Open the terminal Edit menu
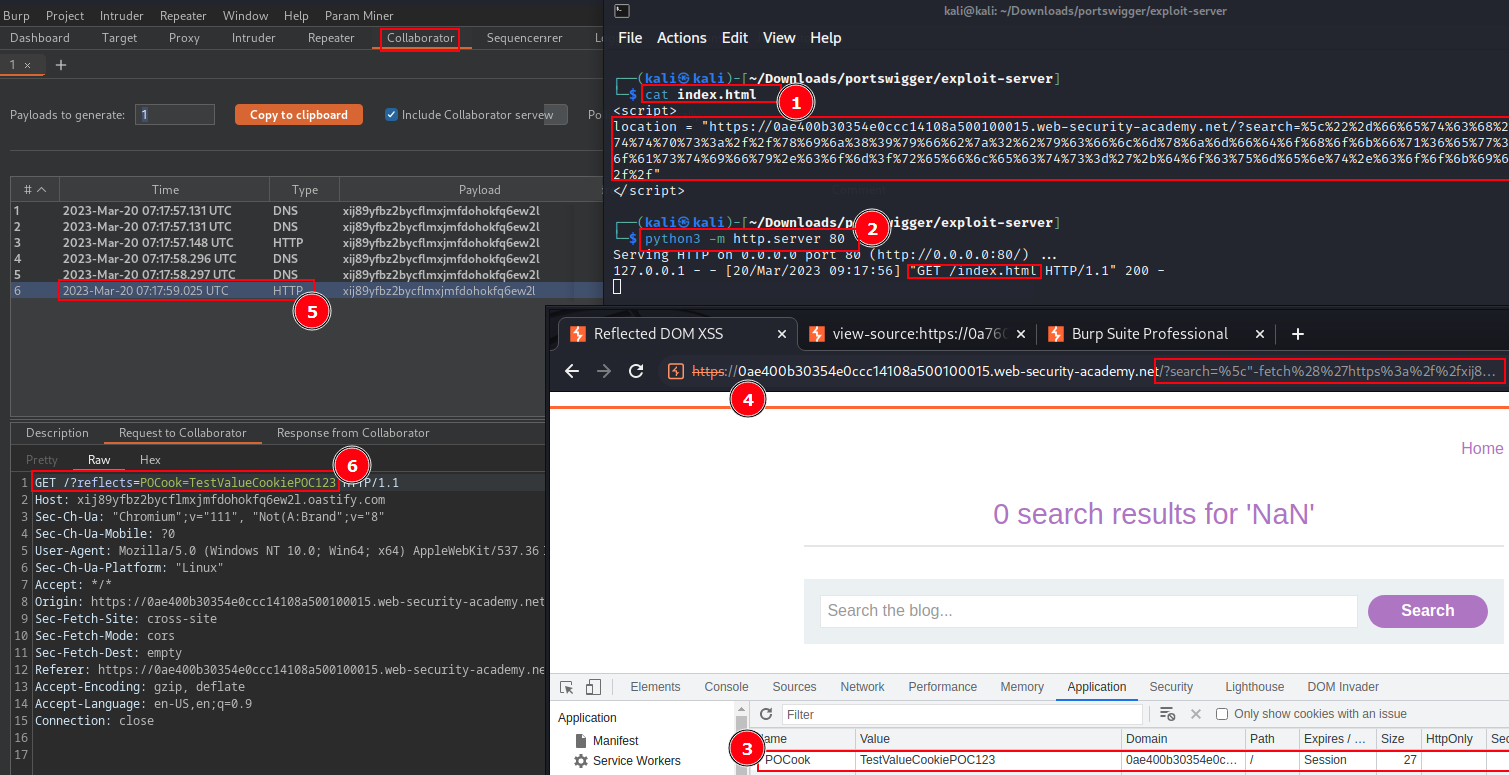The image size is (1509, 775). tap(735, 38)
